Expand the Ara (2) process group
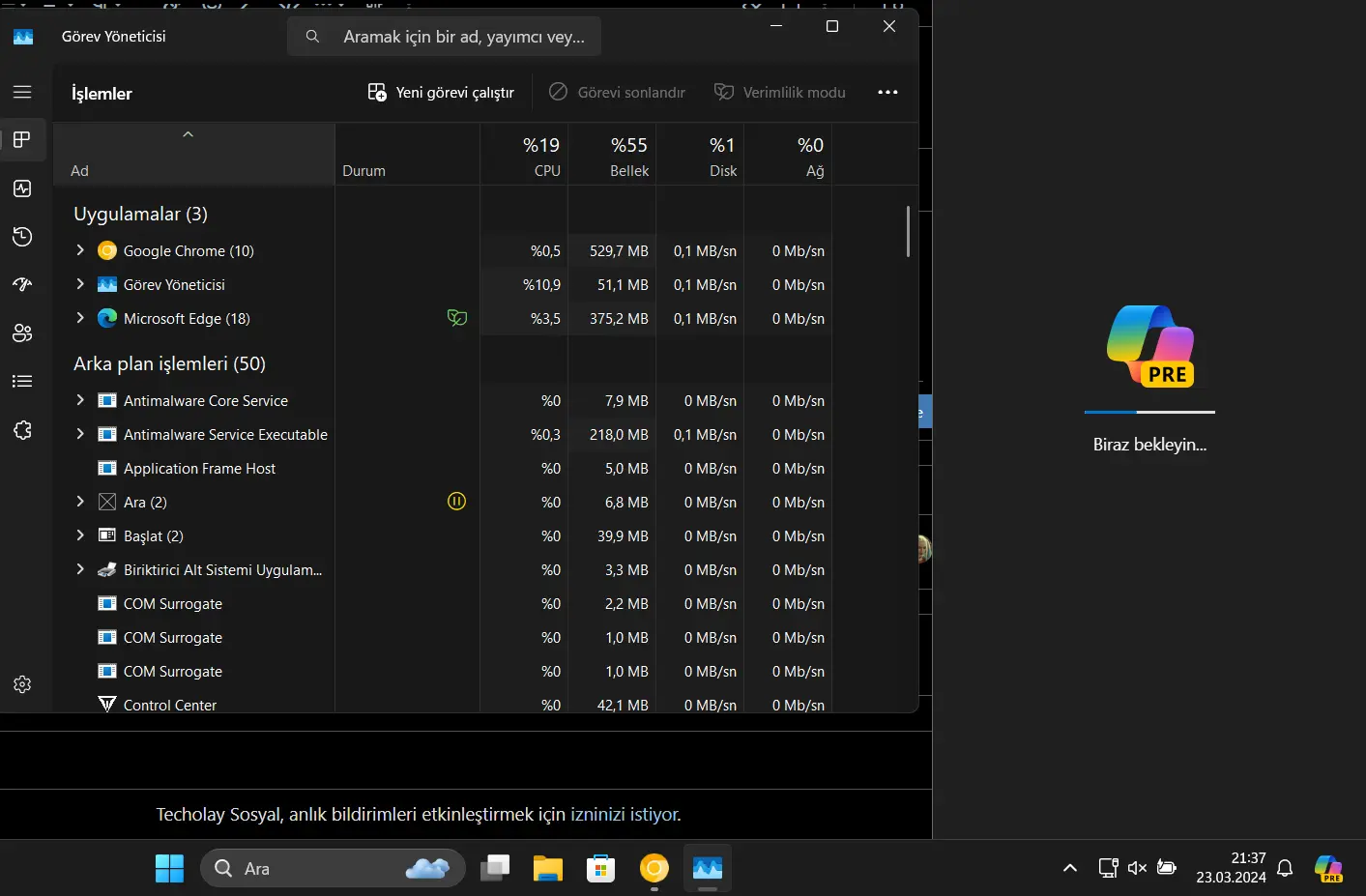1366x896 pixels. 80,502
